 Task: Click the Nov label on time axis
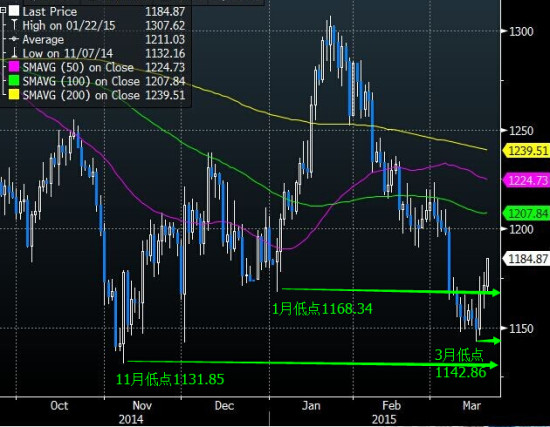pyautogui.click(x=142, y=406)
